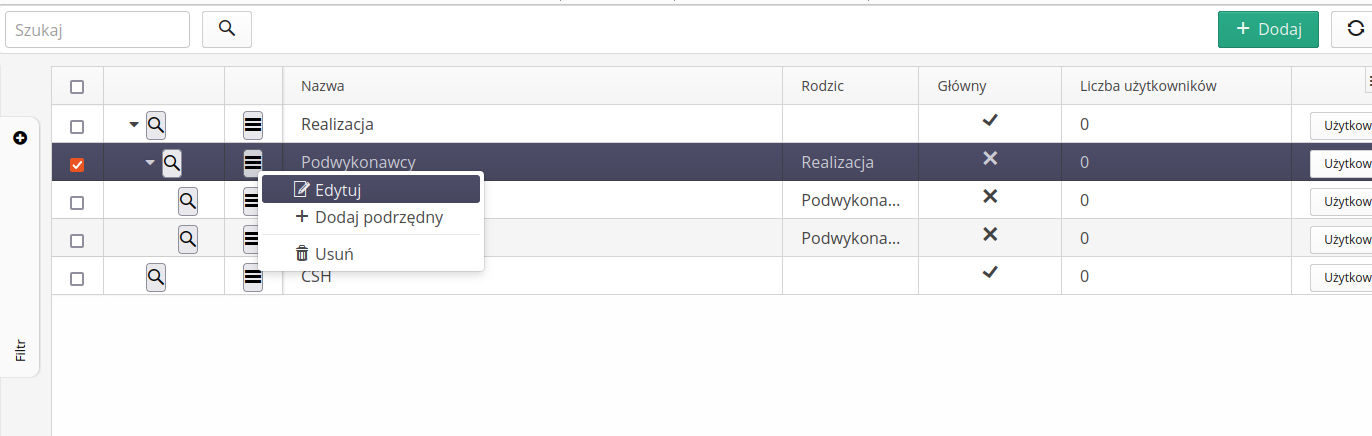Click the search magnifier button beside Szukaj
The width and height of the screenshot is (1372, 436).
point(227,30)
